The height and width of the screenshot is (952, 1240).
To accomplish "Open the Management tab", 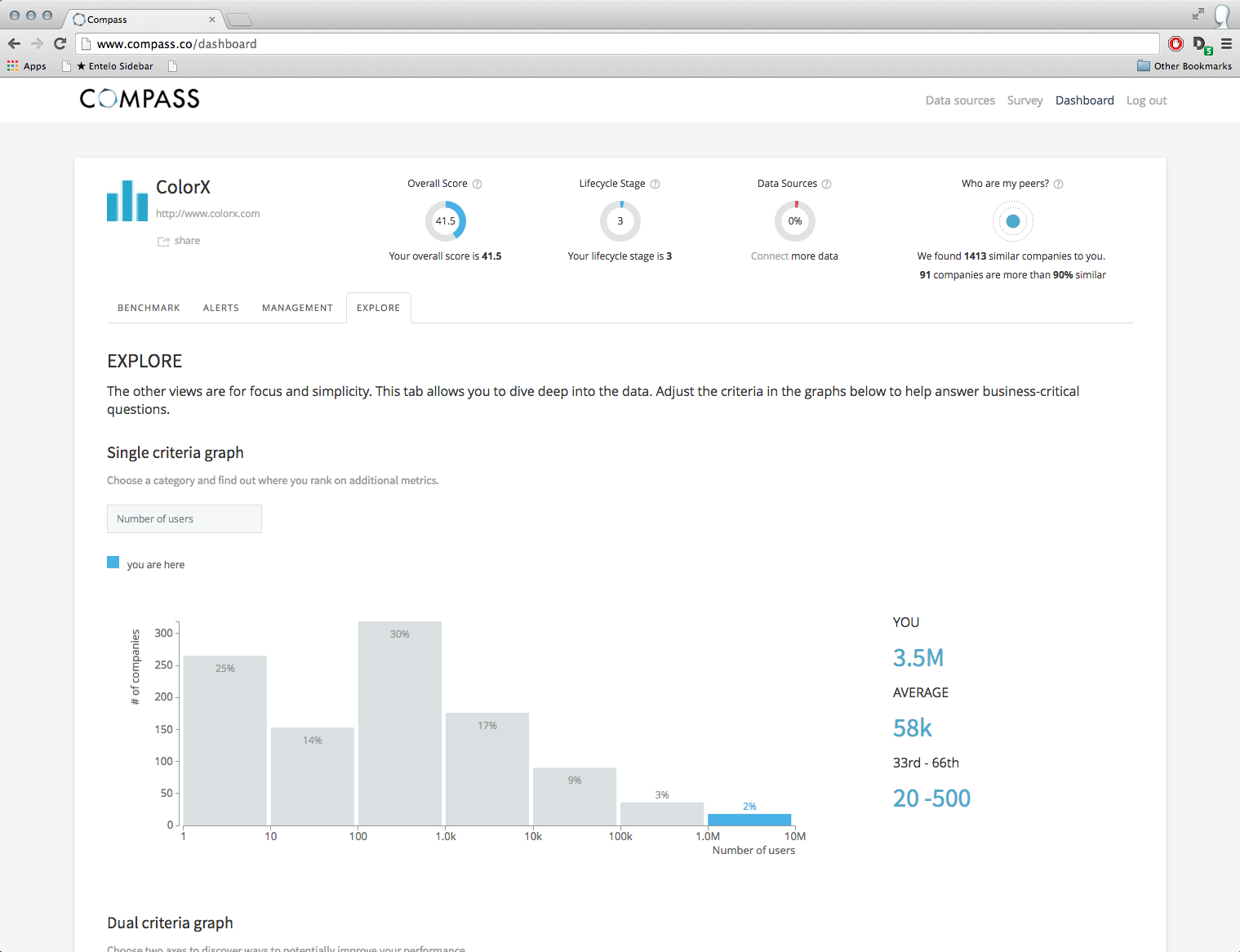I will (x=297, y=308).
